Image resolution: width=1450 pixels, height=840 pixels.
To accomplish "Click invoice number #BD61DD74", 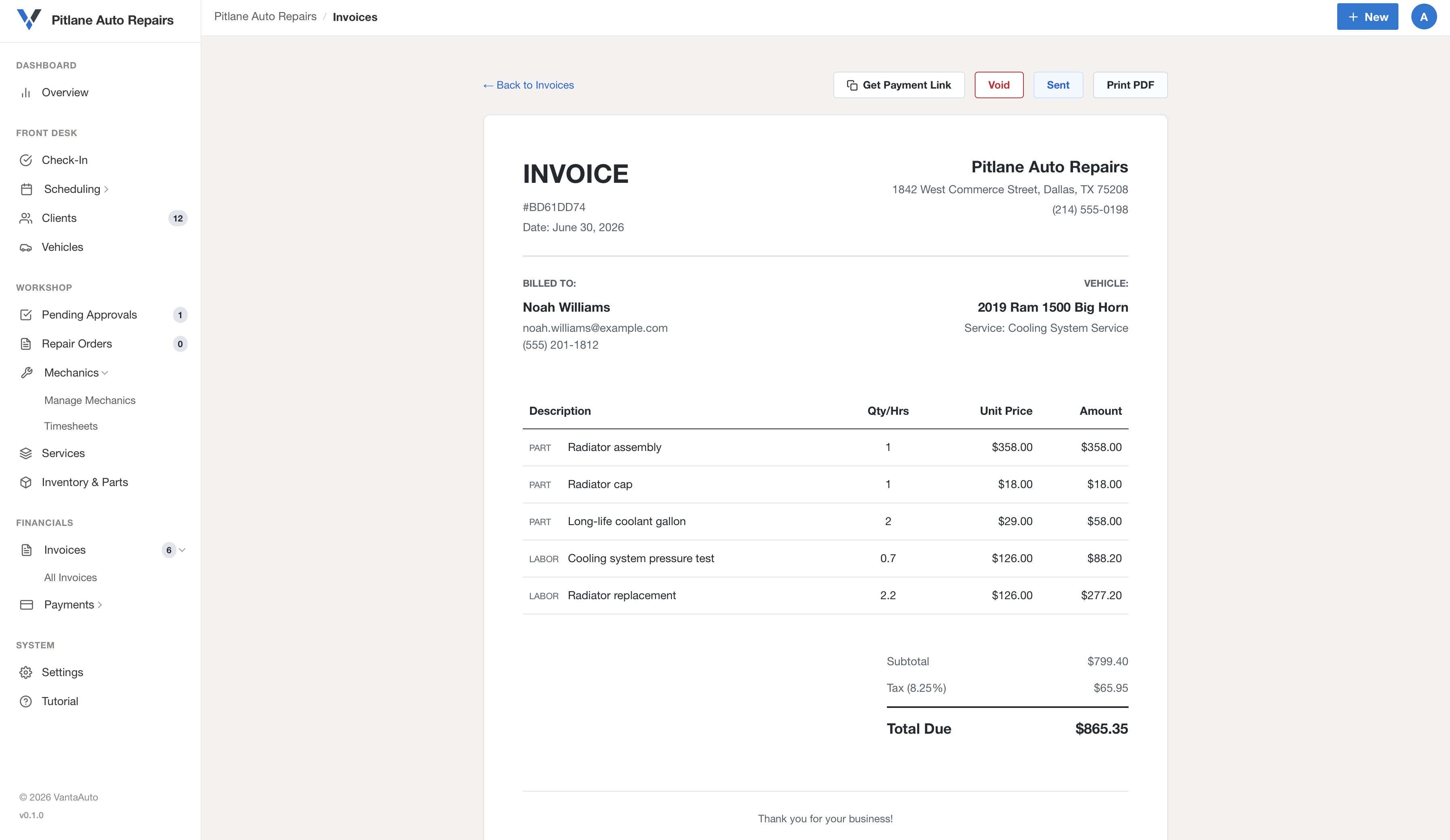I will pos(553,207).
